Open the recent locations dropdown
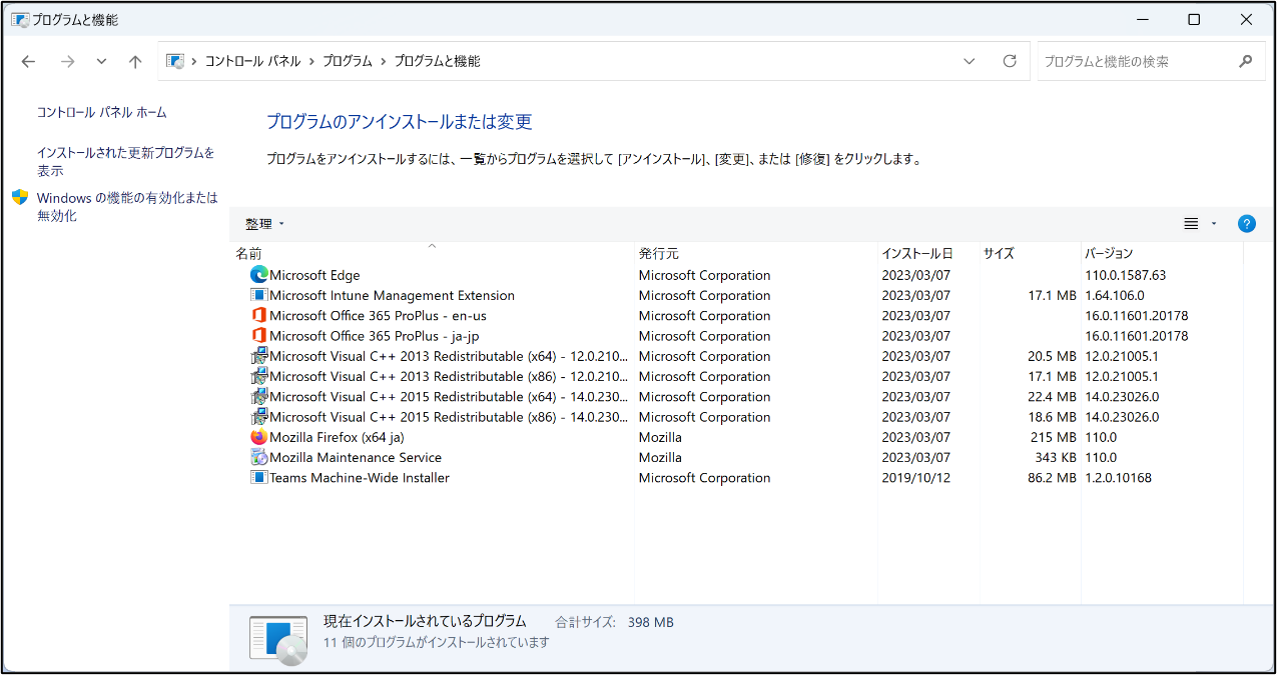 (x=101, y=61)
